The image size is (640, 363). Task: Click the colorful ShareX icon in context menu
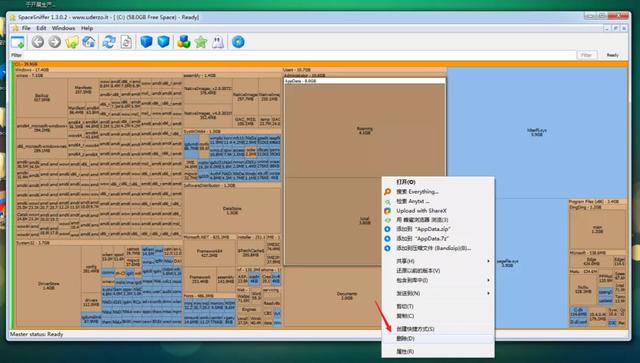click(387, 211)
